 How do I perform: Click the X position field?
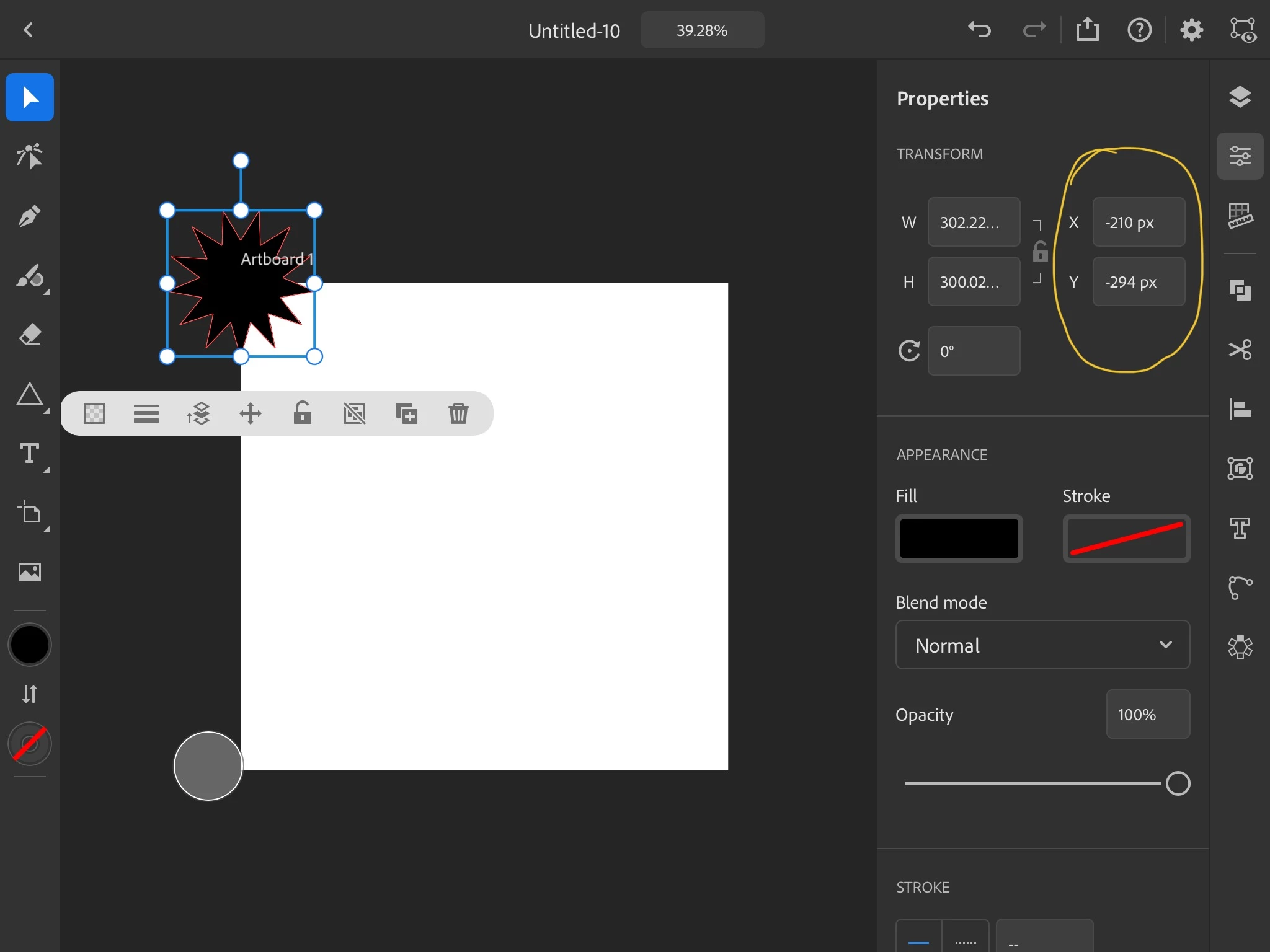coord(1138,223)
